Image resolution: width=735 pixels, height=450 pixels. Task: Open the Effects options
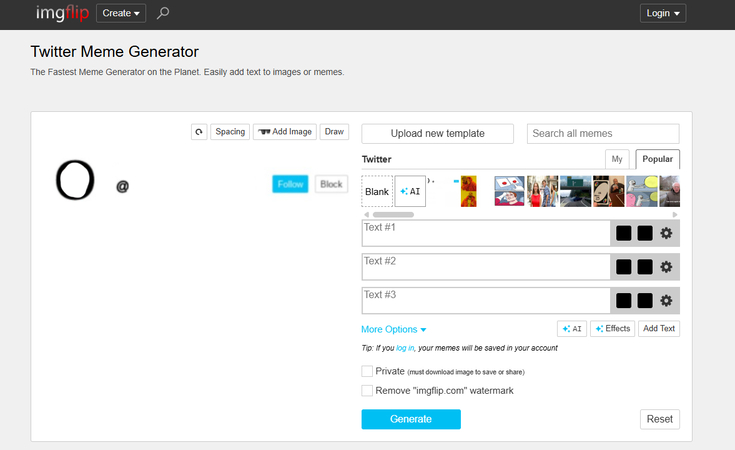click(613, 329)
